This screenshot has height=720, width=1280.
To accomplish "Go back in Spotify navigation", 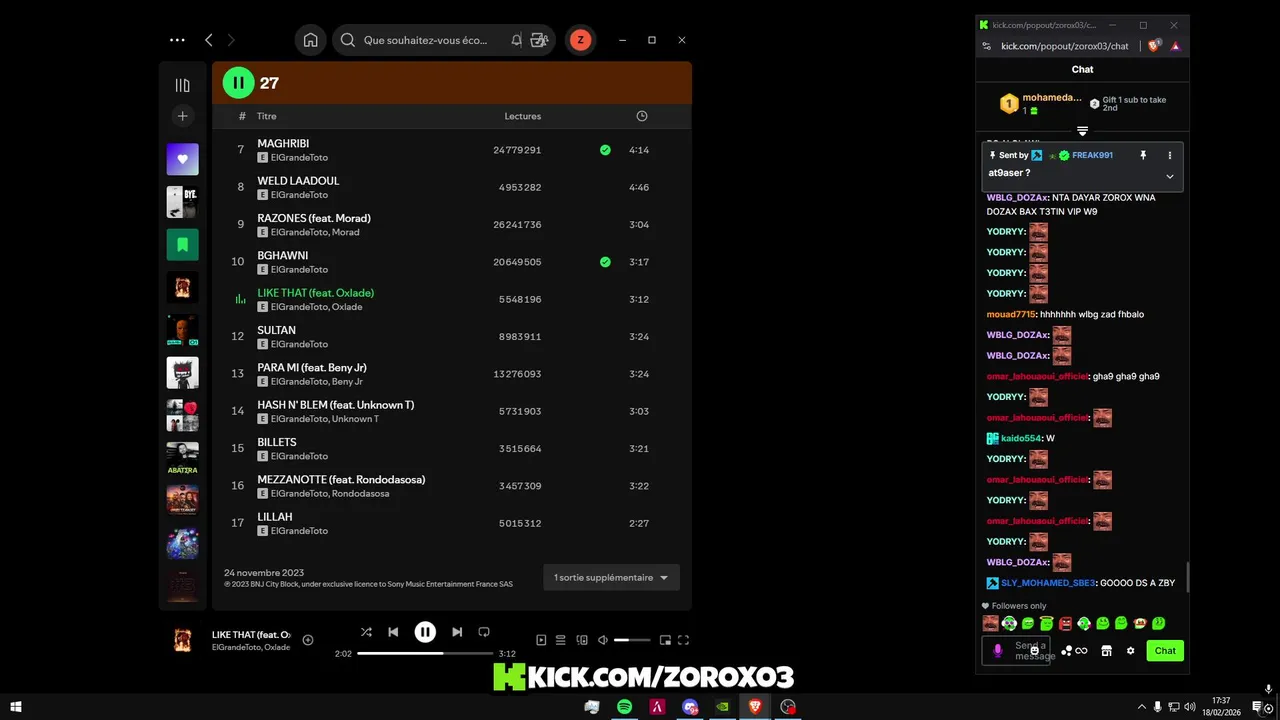I will (208, 40).
